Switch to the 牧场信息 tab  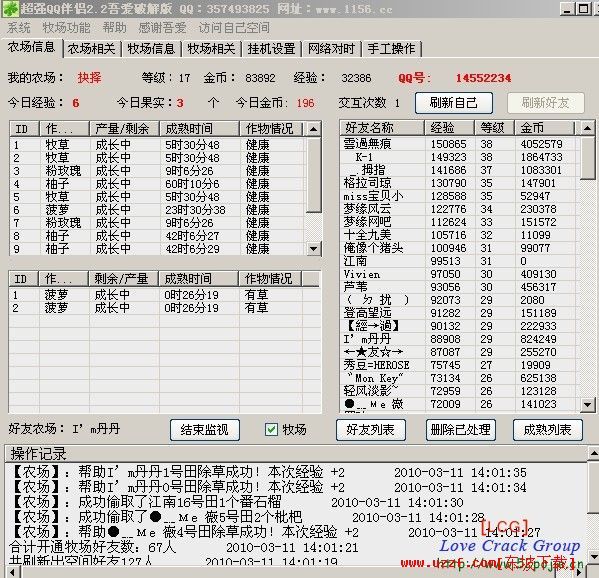pos(151,49)
